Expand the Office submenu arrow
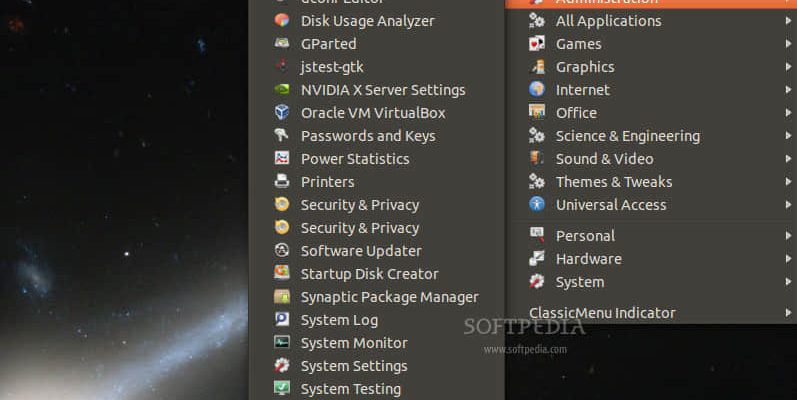Viewport: 797px width, 400px height. coord(788,113)
